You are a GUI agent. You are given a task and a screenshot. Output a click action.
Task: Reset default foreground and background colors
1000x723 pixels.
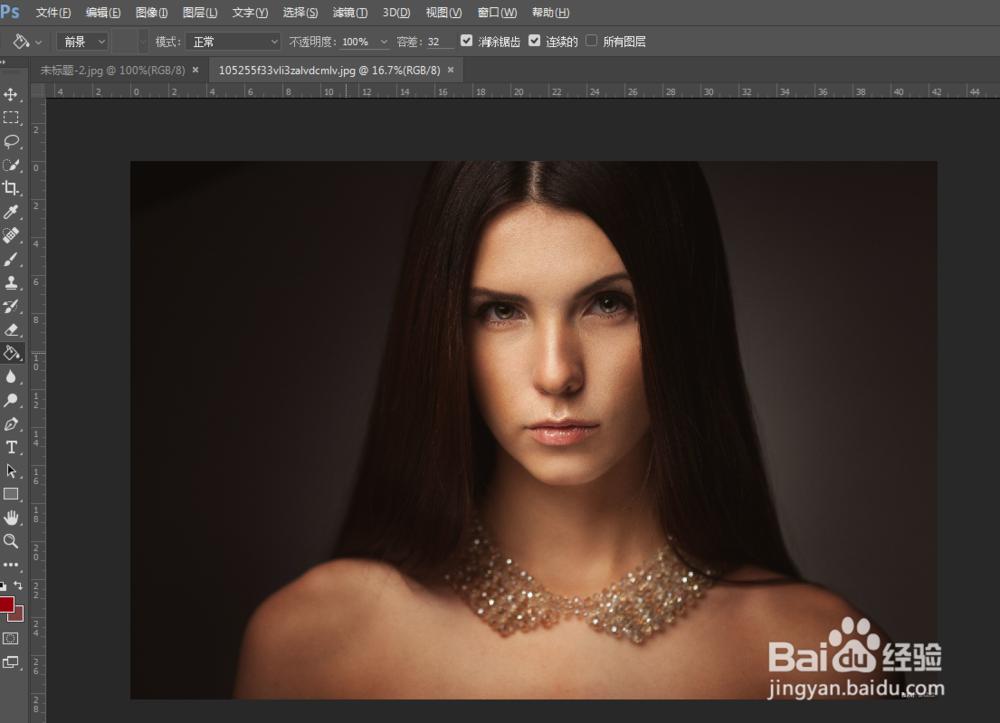(3, 586)
